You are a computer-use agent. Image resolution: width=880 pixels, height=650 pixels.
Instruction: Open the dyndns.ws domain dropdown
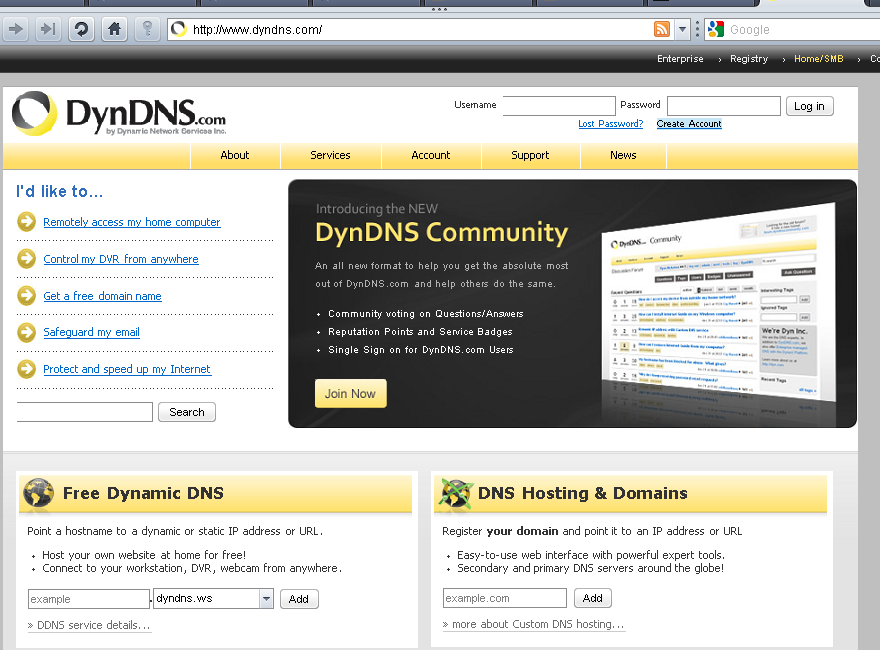coord(266,599)
